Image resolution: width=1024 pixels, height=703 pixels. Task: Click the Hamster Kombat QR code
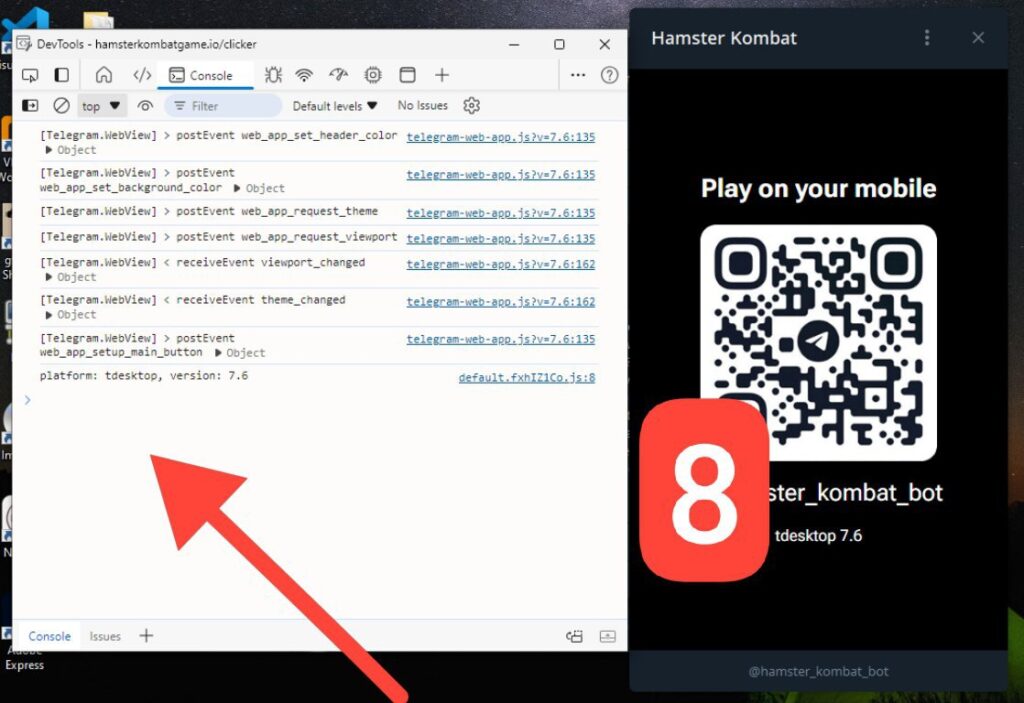point(818,343)
